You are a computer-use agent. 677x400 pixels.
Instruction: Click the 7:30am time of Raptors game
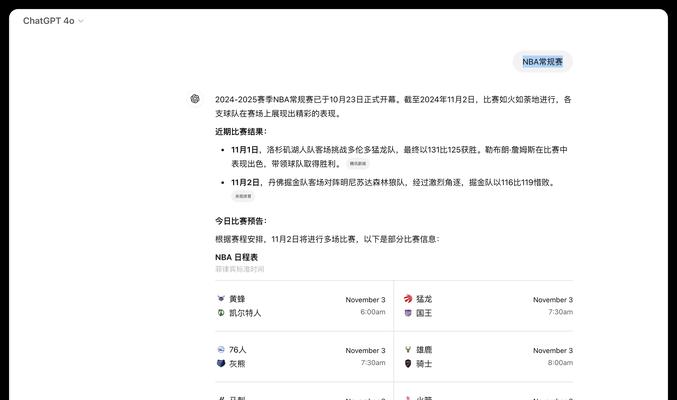(560, 312)
